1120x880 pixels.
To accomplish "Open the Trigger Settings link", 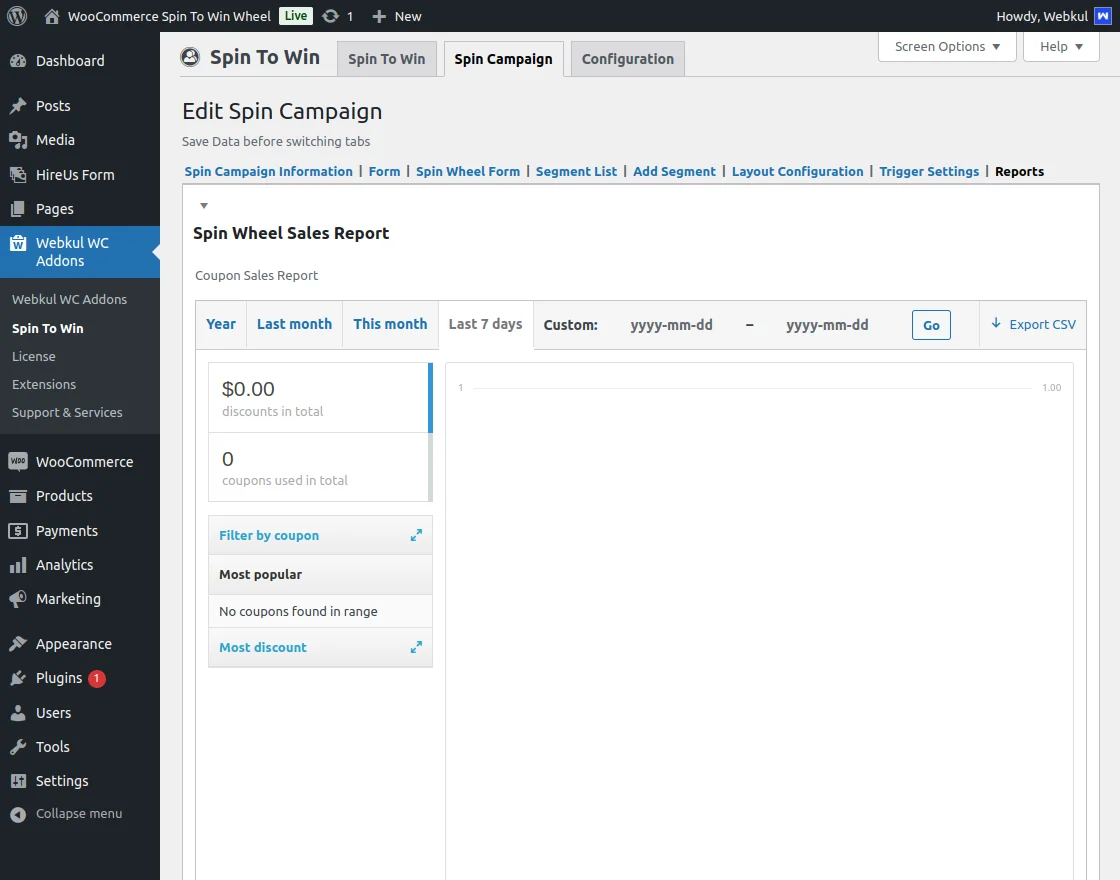I will (x=929, y=172).
